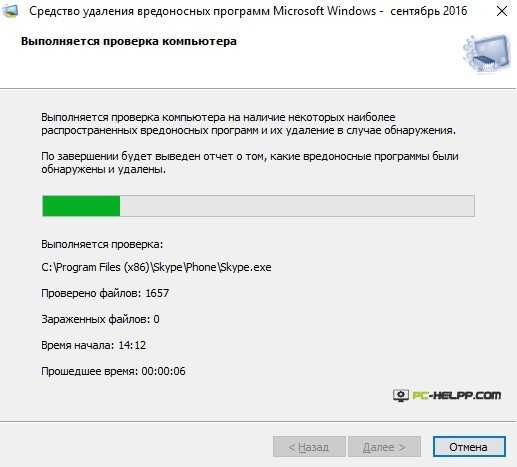Click the Зараженных файлов: 0 line
Image resolution: width=517 pixels, height=467 pixels.
point(100,319)
